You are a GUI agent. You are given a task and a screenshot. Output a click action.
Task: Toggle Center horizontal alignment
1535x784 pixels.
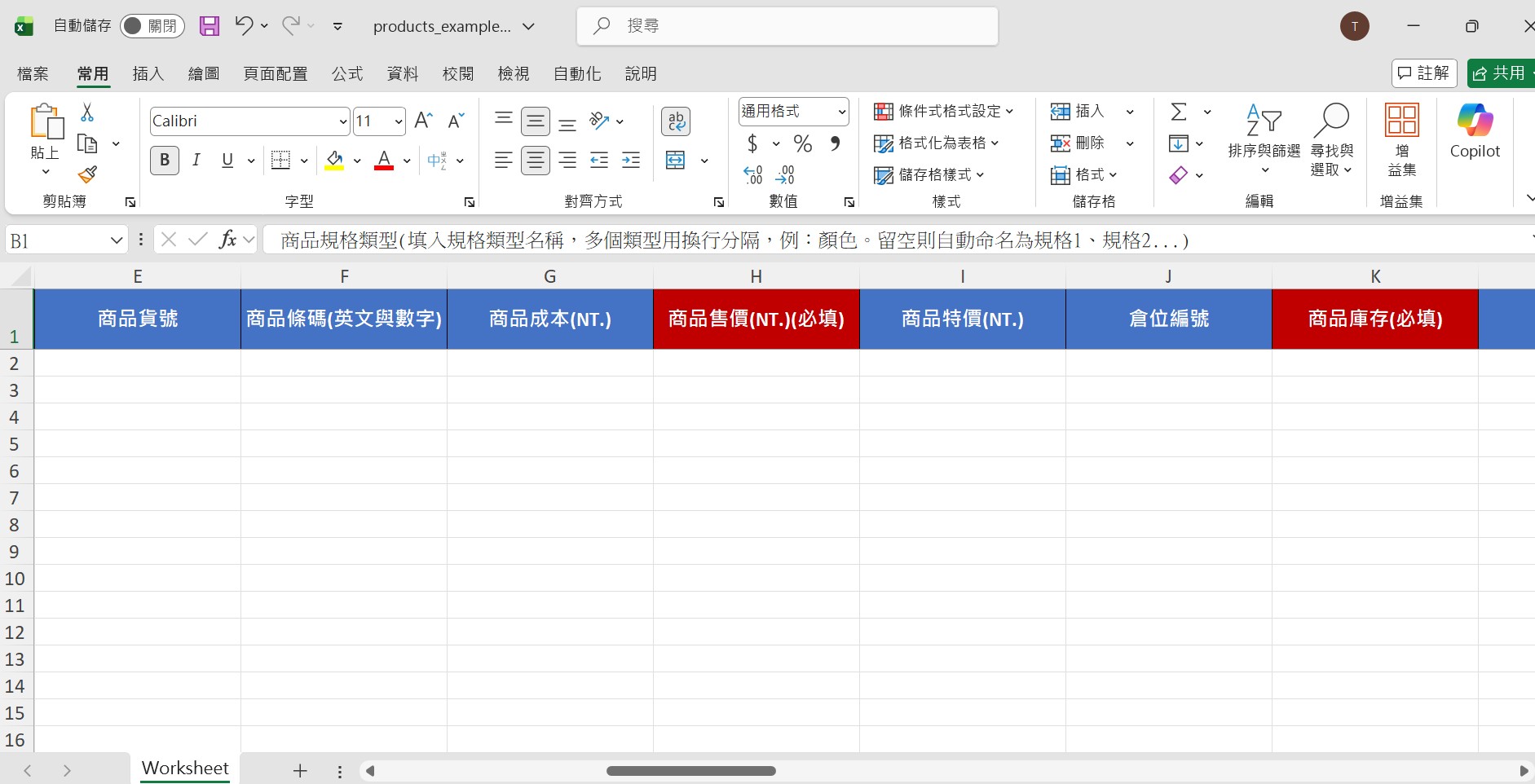(x=536, y=161)
